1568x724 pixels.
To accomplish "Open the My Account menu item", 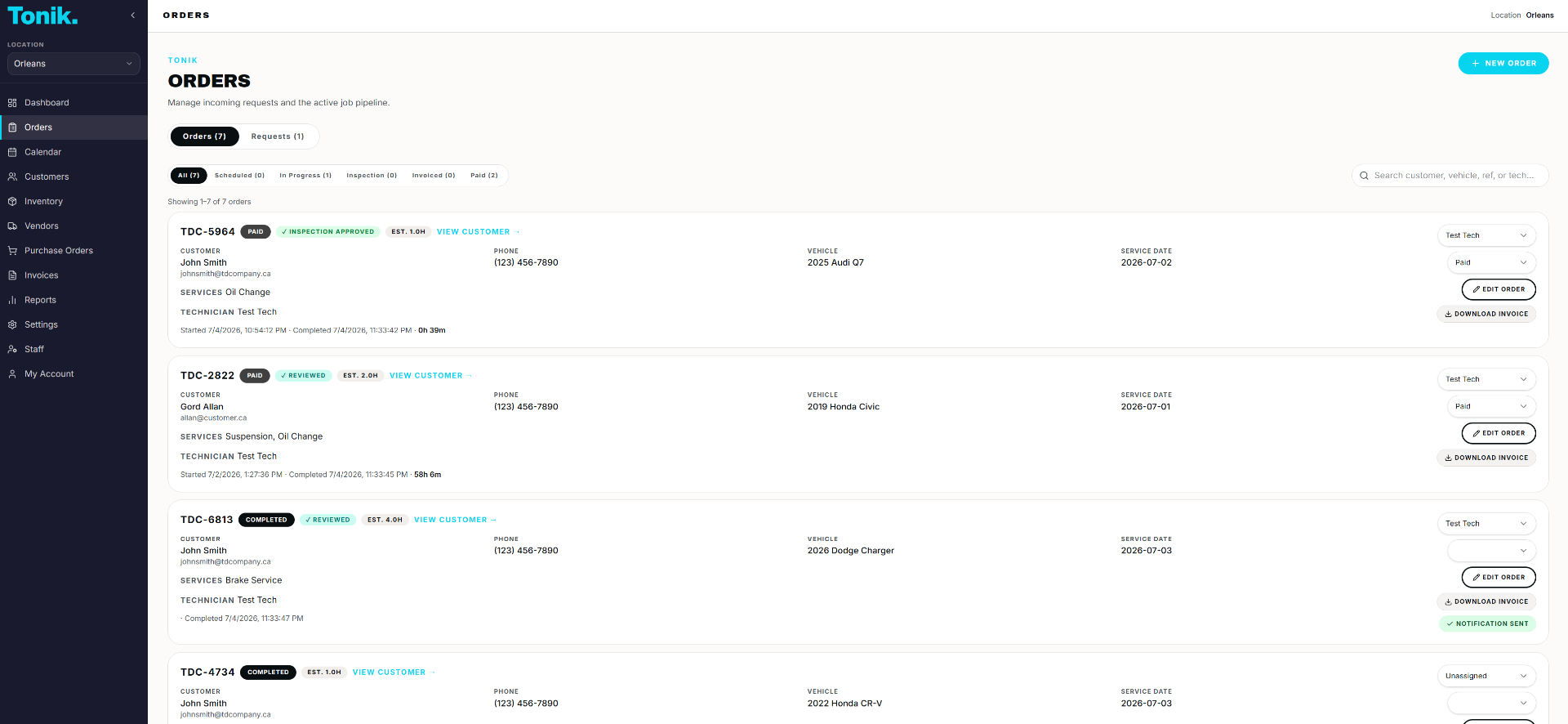I will coord(73,374).
